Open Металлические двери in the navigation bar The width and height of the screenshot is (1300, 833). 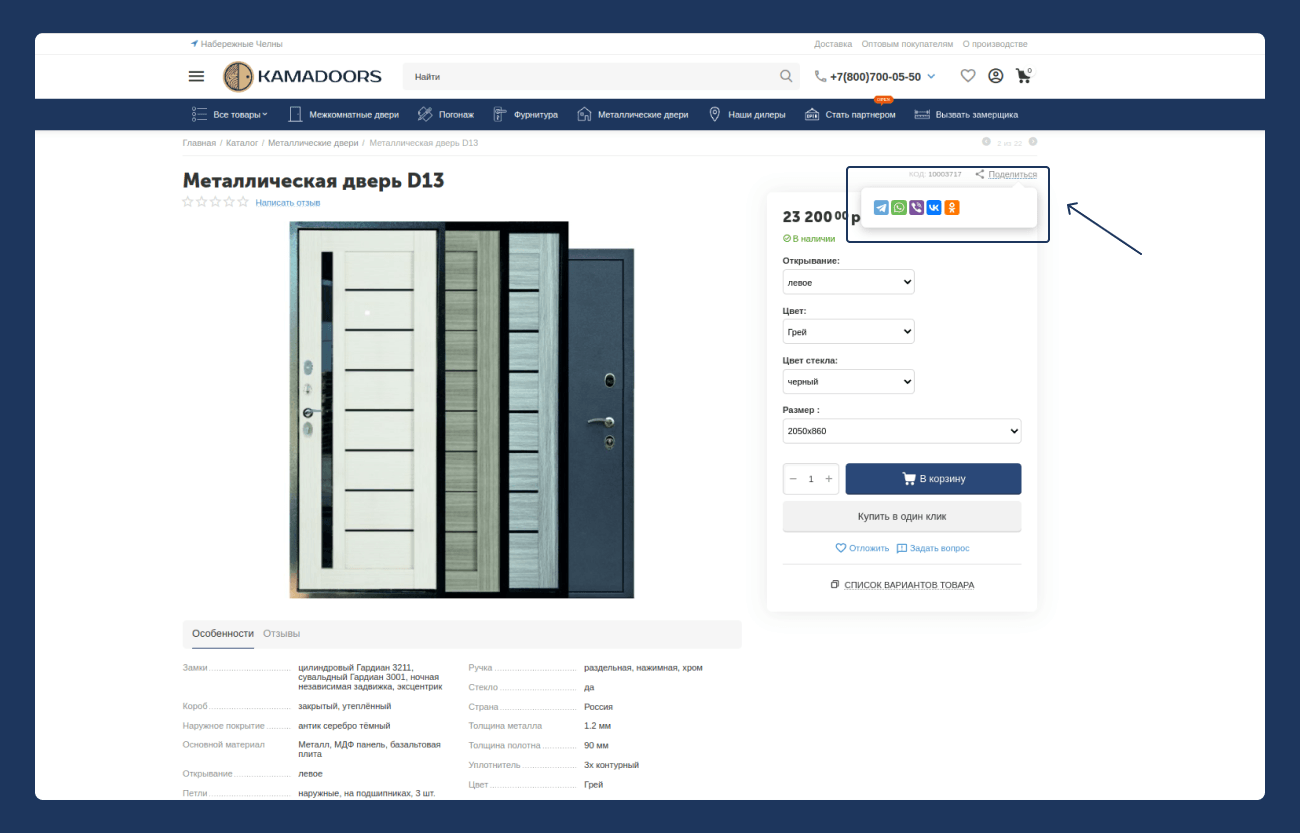[x=633, y=115]
